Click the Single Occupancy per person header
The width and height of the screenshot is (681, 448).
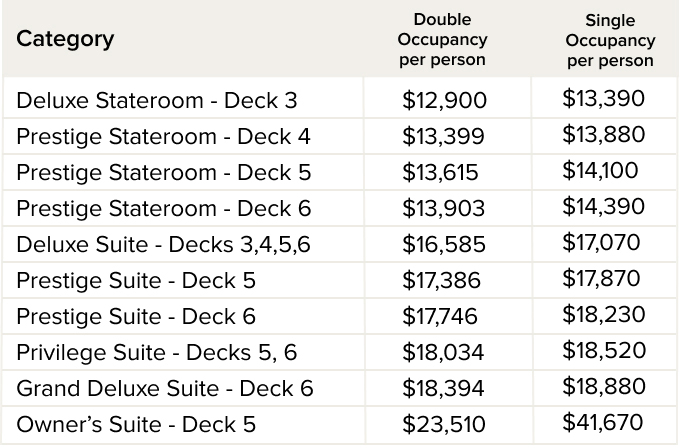point(610,41)
